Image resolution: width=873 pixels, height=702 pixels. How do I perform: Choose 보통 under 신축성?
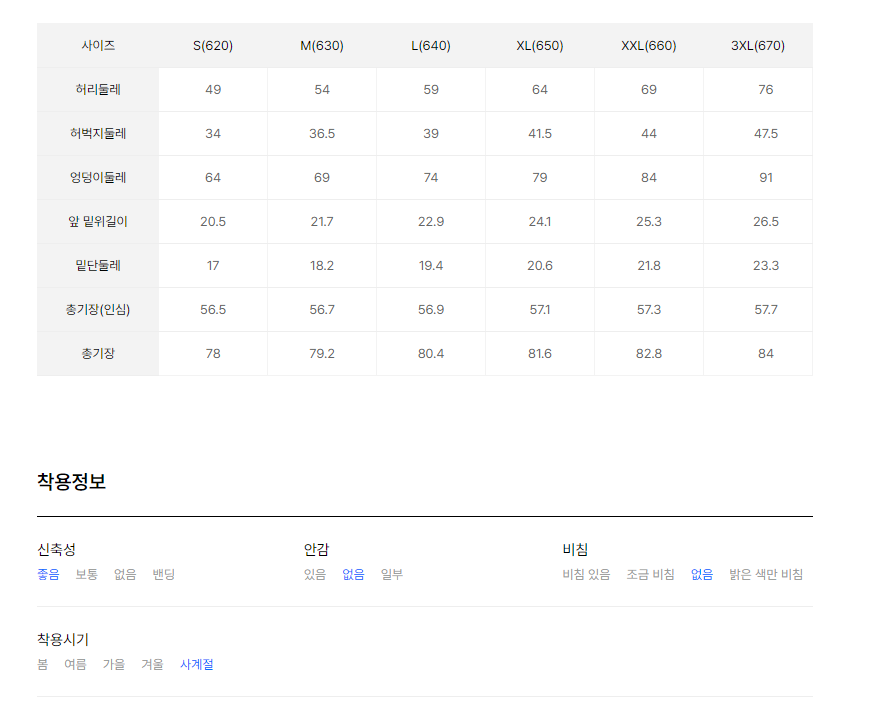tap(87, 574)
